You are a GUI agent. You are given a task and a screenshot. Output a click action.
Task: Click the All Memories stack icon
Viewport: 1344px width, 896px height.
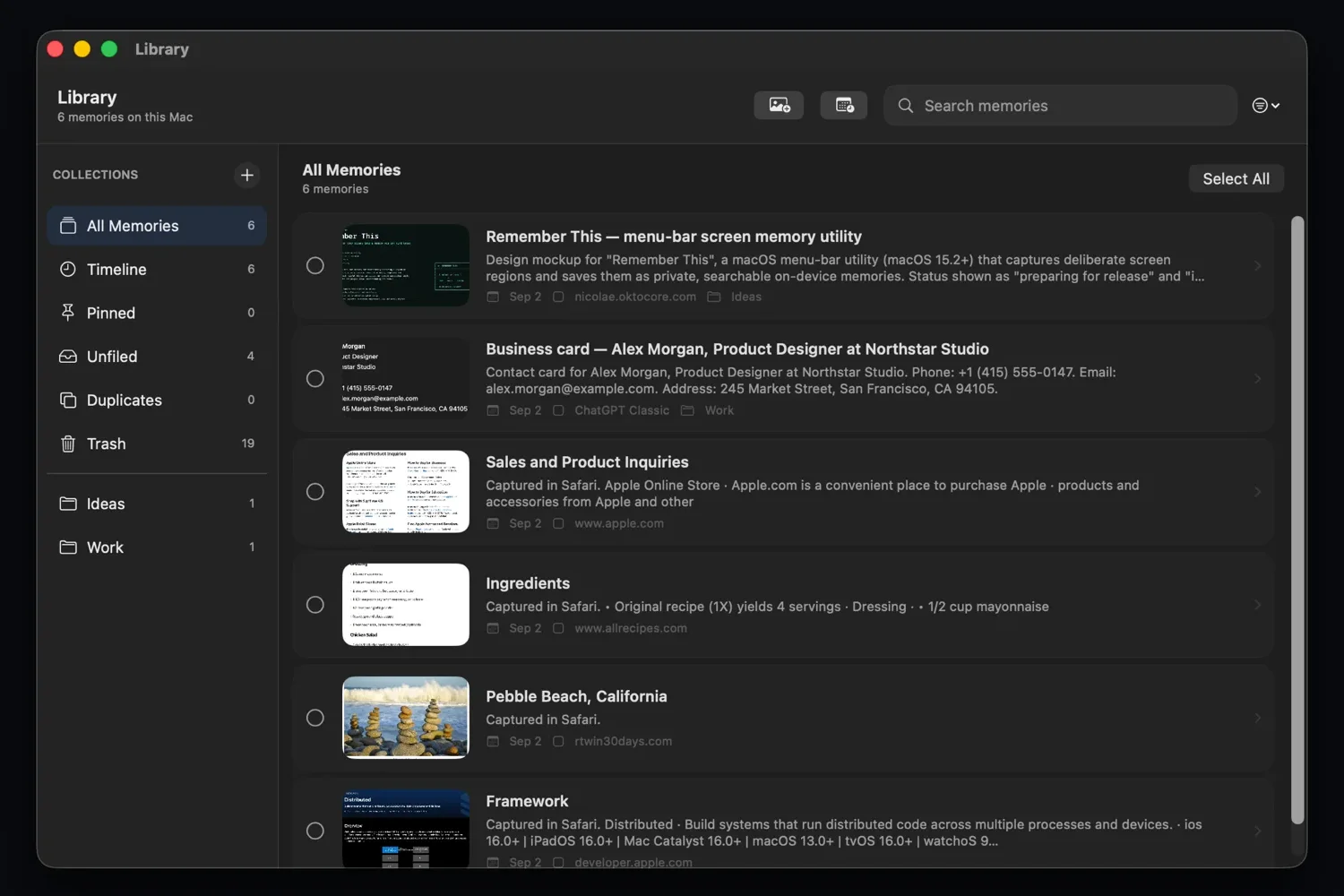68,226
